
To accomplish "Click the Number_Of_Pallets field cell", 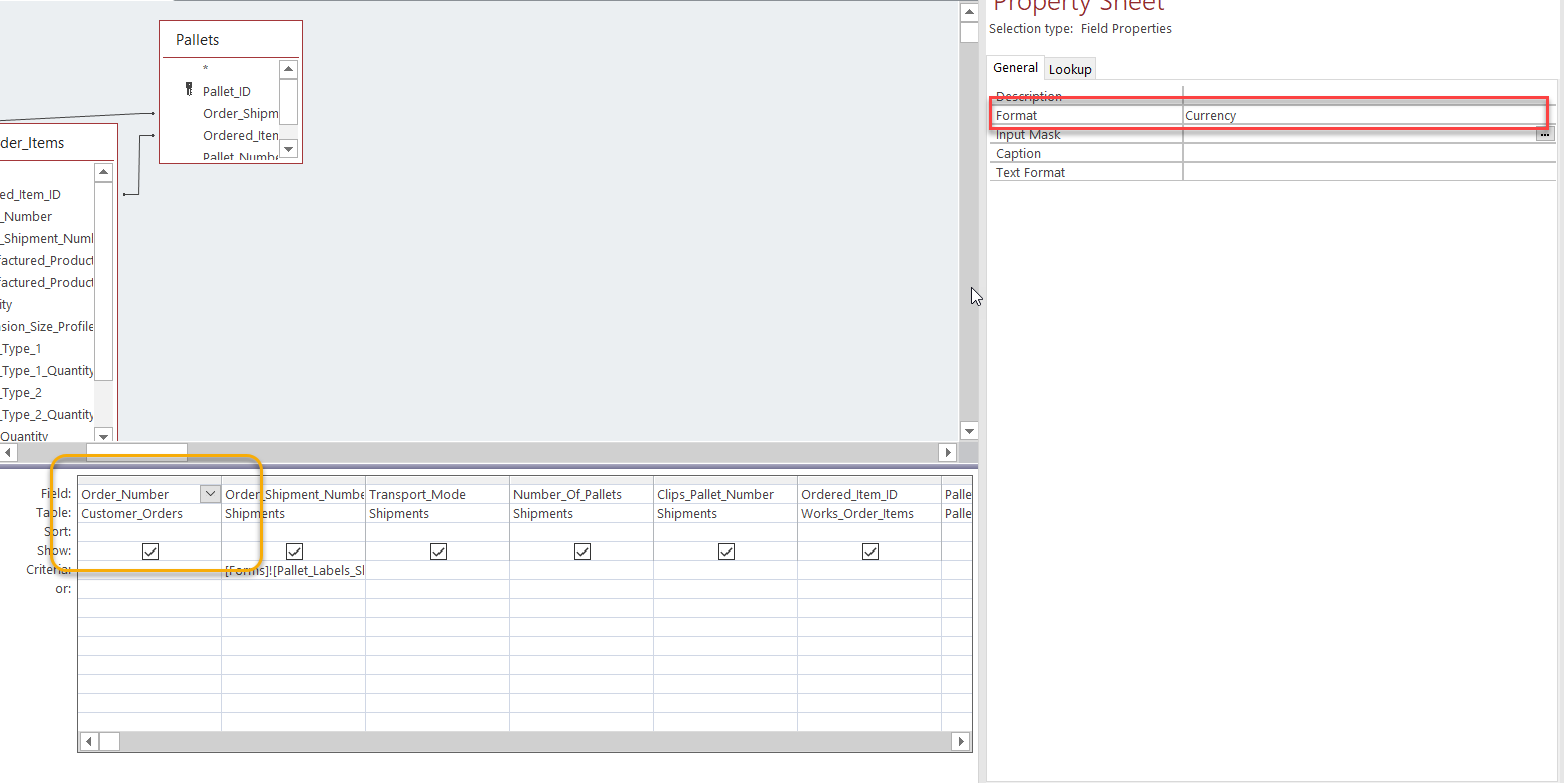I will point(582,494).
